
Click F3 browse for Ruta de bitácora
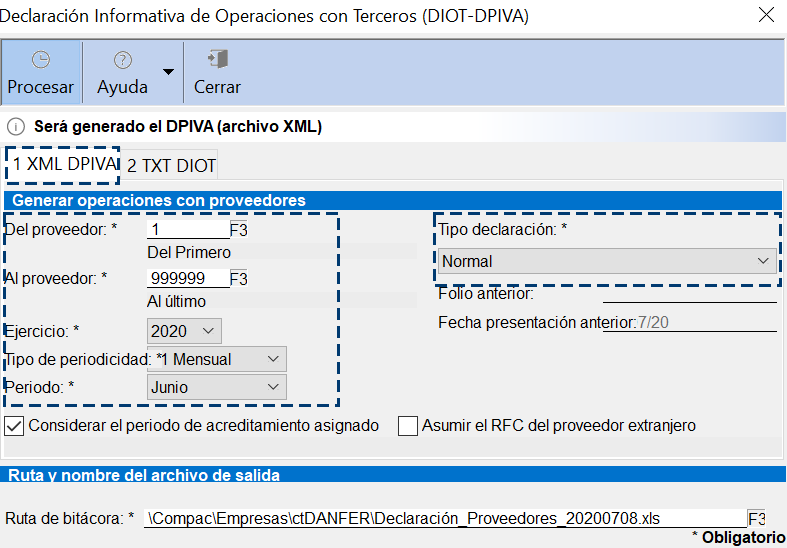tap(757, 518)
